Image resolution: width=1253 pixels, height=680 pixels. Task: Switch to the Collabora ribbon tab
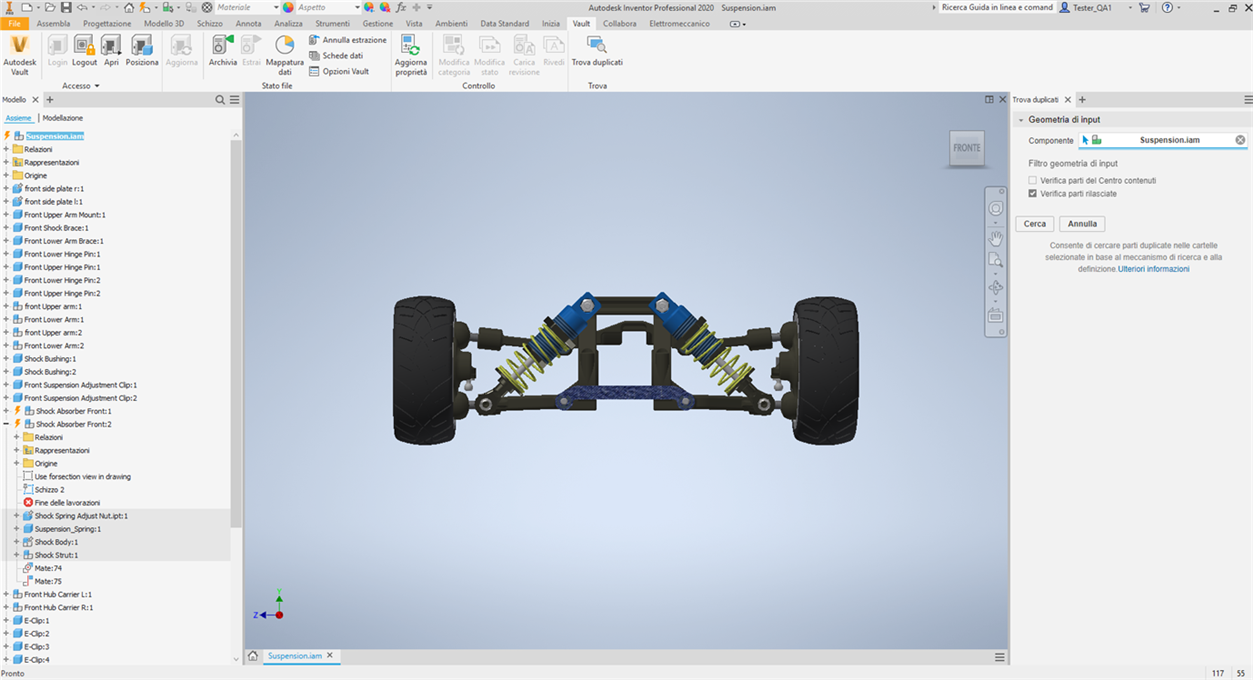[x=619, y=23]
